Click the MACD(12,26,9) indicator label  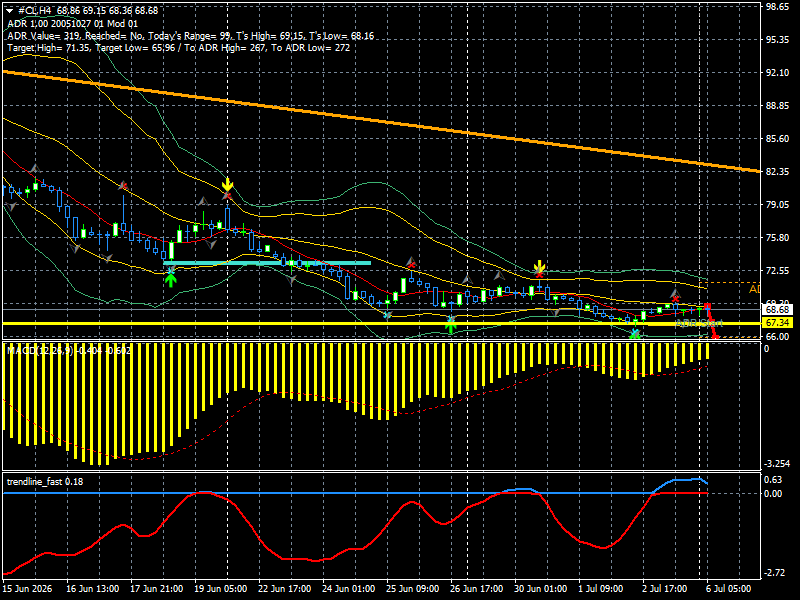(69, 351)
